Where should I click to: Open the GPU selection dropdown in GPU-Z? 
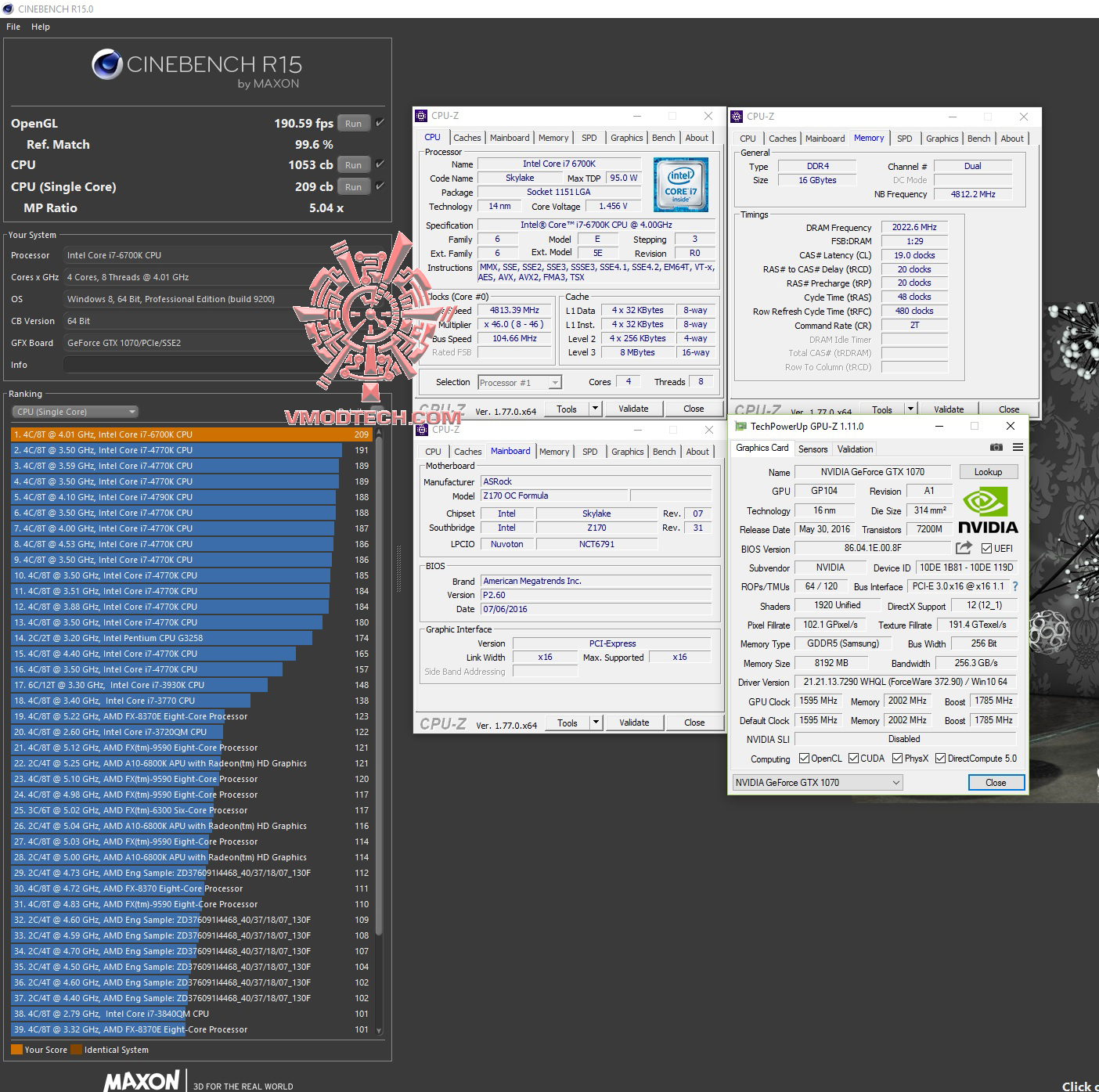pos(895,782)
